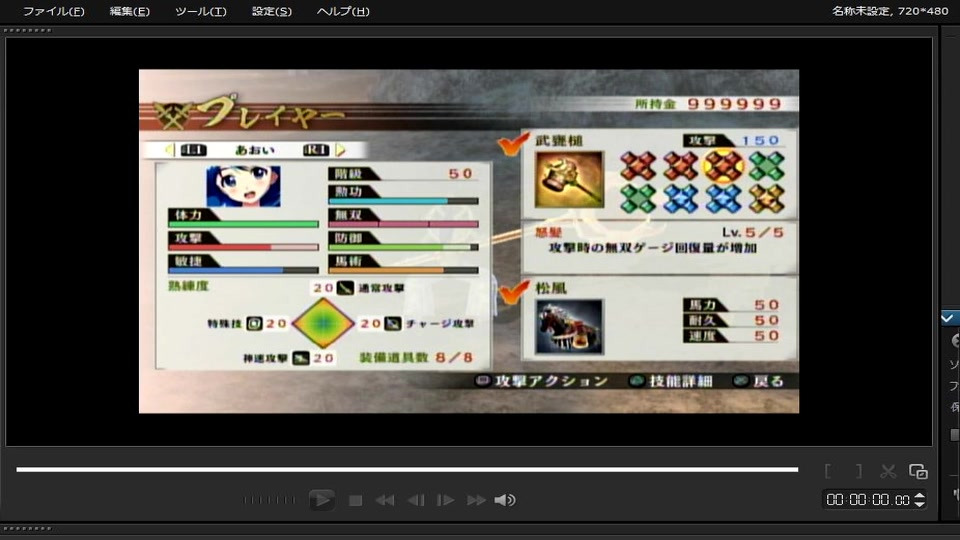Split clip with the scissors icon
The width and height of the screenshot is (960, 540).
888,471
